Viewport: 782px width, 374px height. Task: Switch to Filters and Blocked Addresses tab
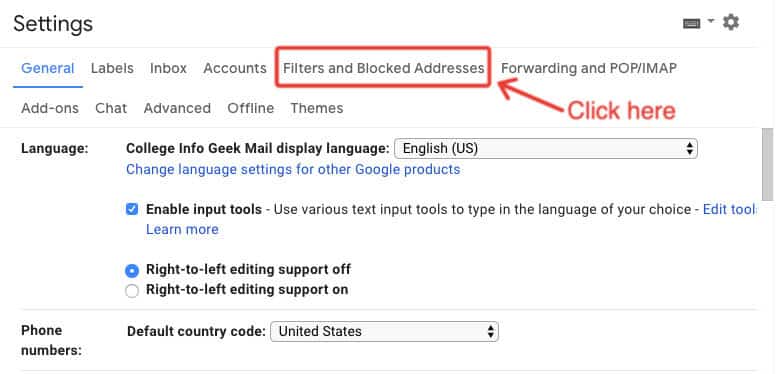pos(384,68)
